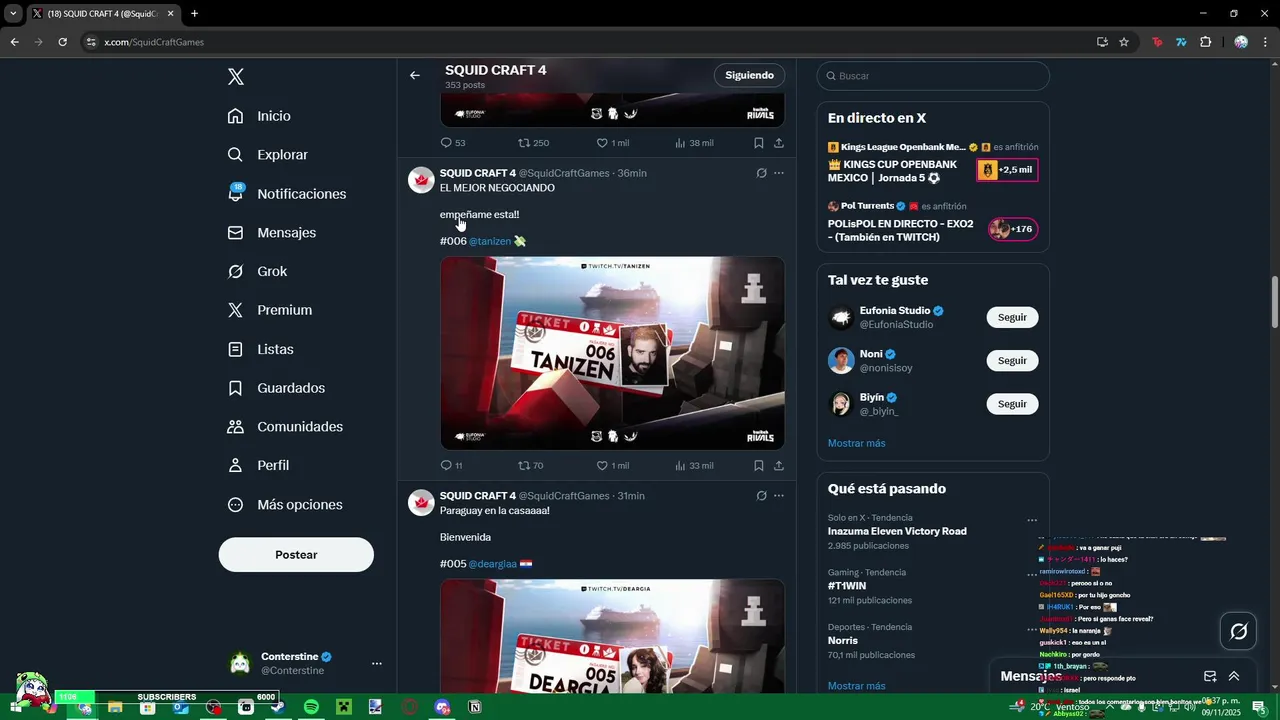Screen dimensions: 1280x720
Task: Compose new message in Mensajes drawer
Action: pyautogui.click(x=1210, y=676)
